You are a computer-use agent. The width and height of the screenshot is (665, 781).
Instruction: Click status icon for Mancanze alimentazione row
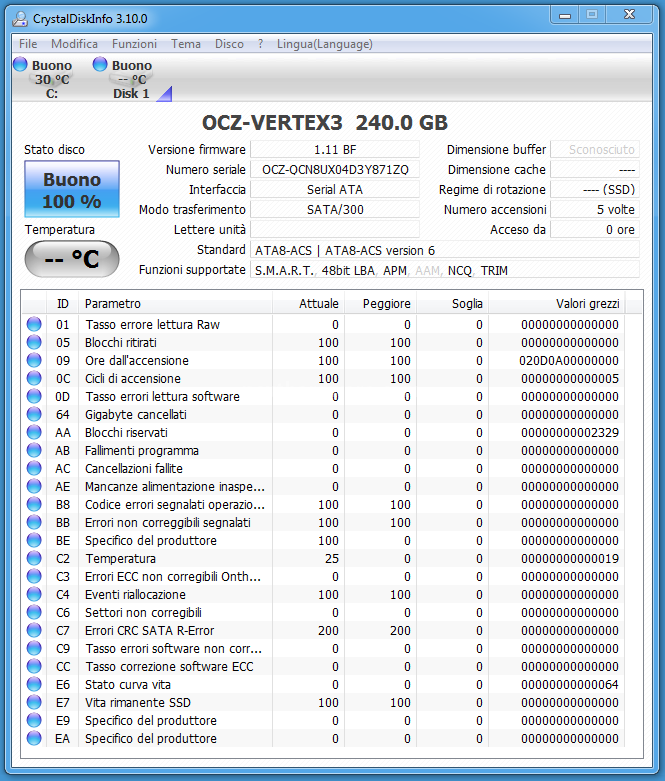[x=34, y=486]
